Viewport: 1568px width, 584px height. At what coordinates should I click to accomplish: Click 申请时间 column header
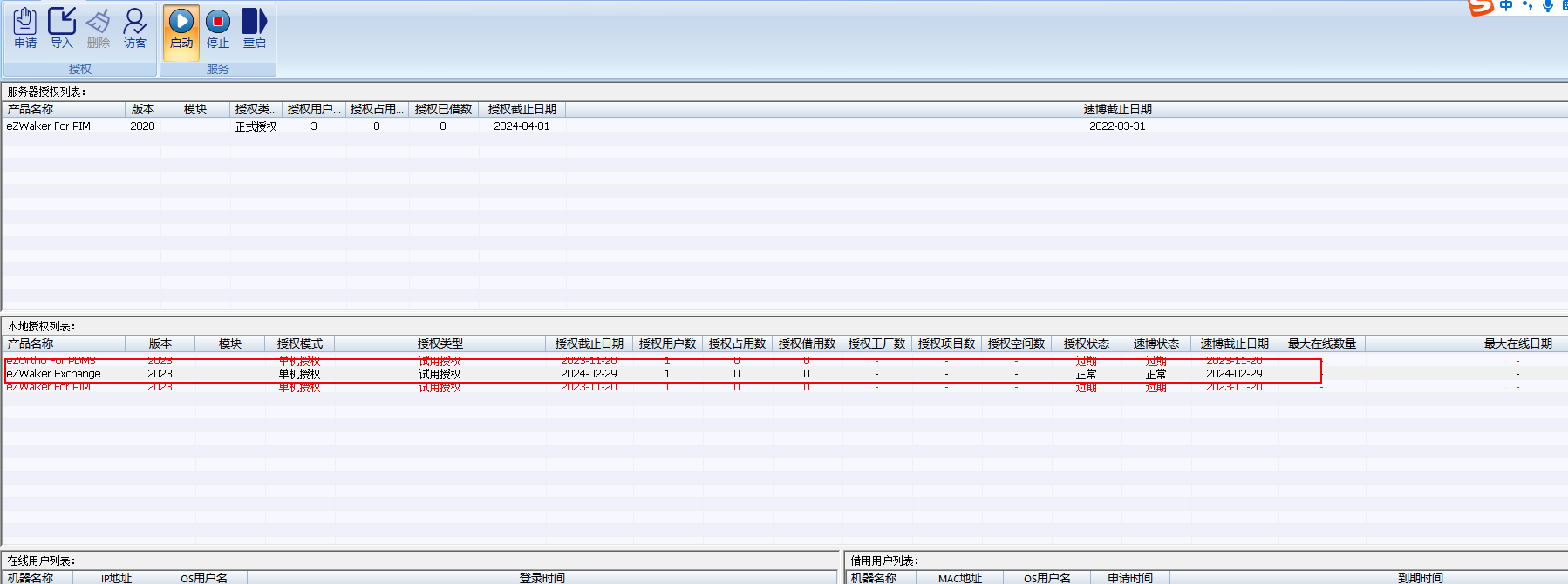click(1130, 577)
